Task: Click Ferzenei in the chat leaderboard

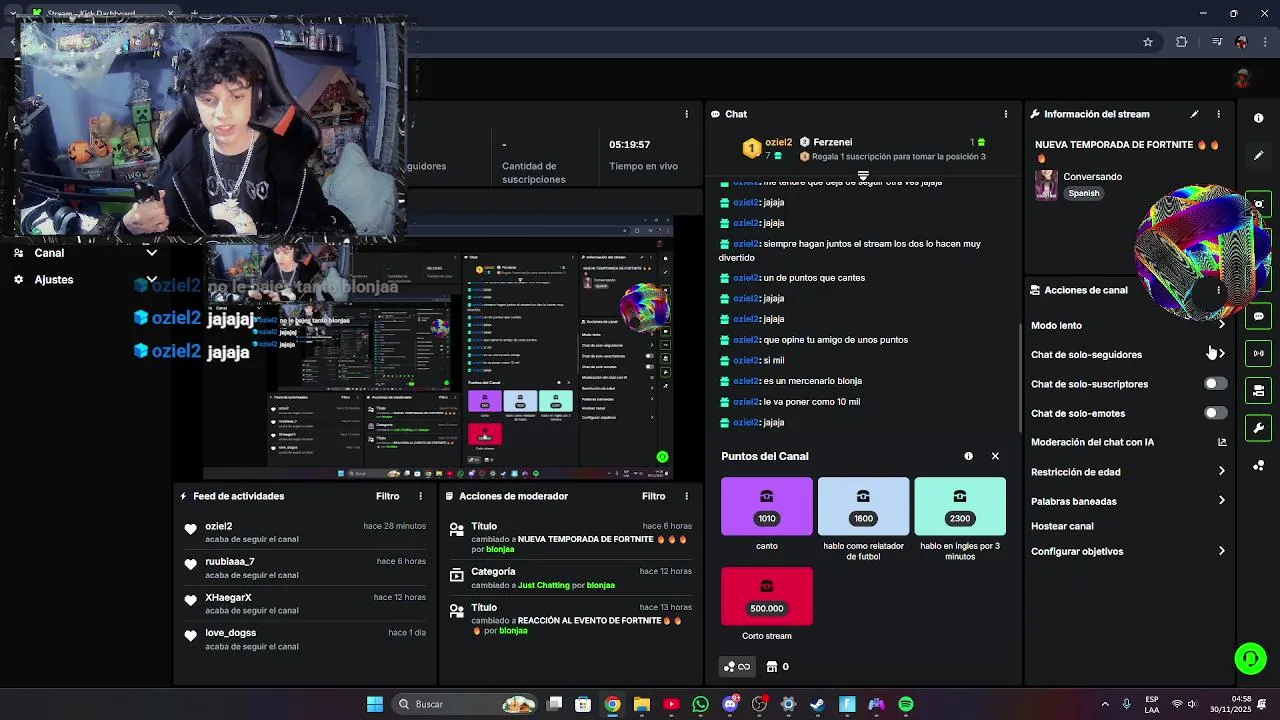Action: point(832,142)
